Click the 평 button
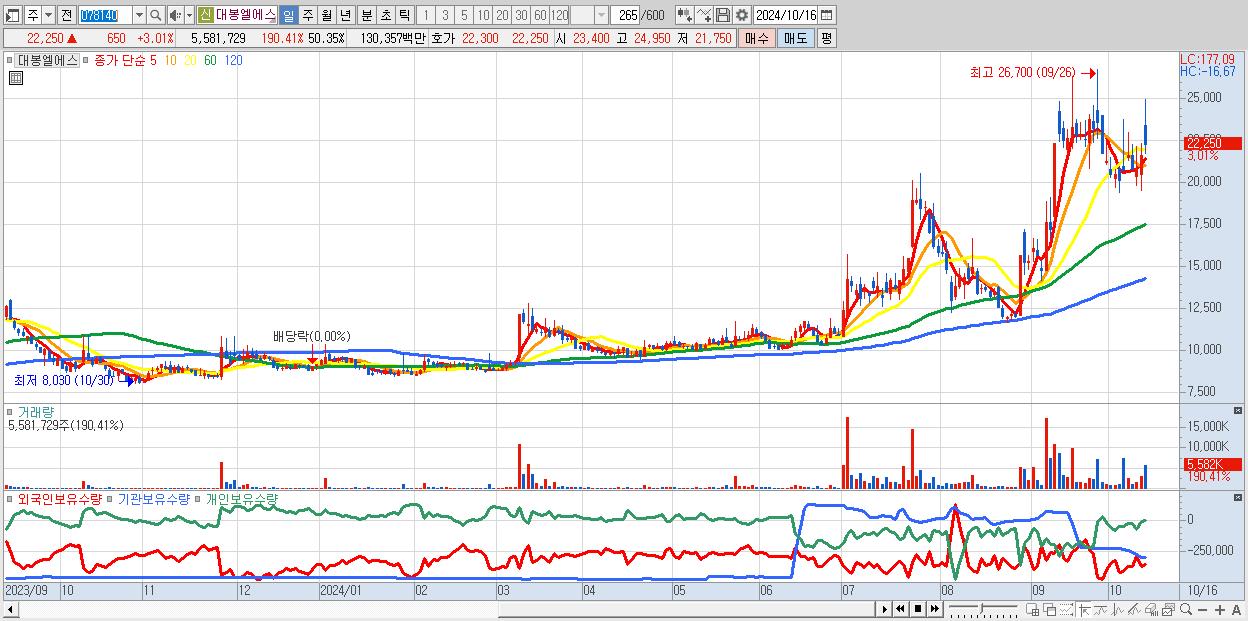The width and height of the screenshot is (1248, 621). [826, 38]
